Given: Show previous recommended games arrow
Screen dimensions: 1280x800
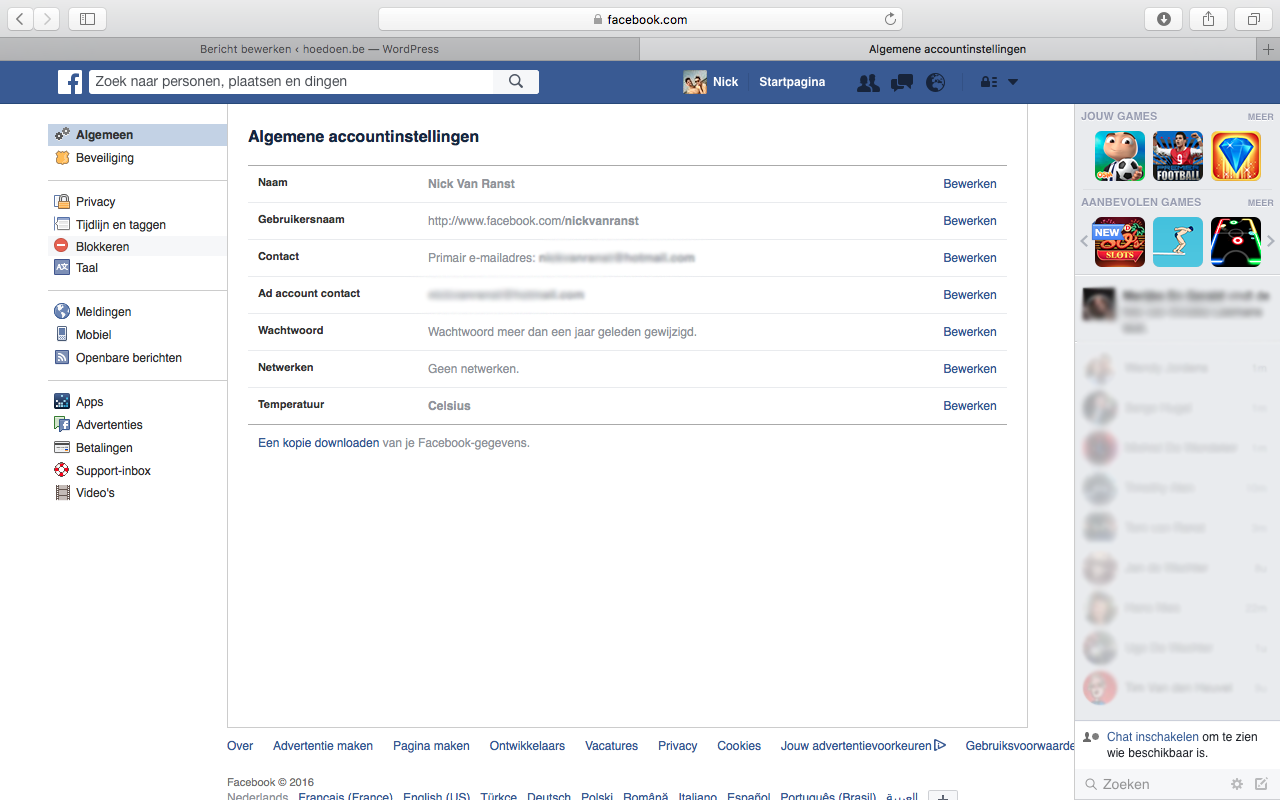Looking at the screenshot, I should point(1084,241).
